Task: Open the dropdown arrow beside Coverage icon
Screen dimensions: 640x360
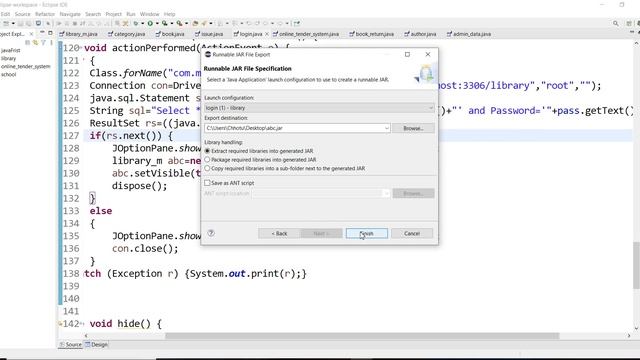Action: pyautogui.click(x=171, y=23)
